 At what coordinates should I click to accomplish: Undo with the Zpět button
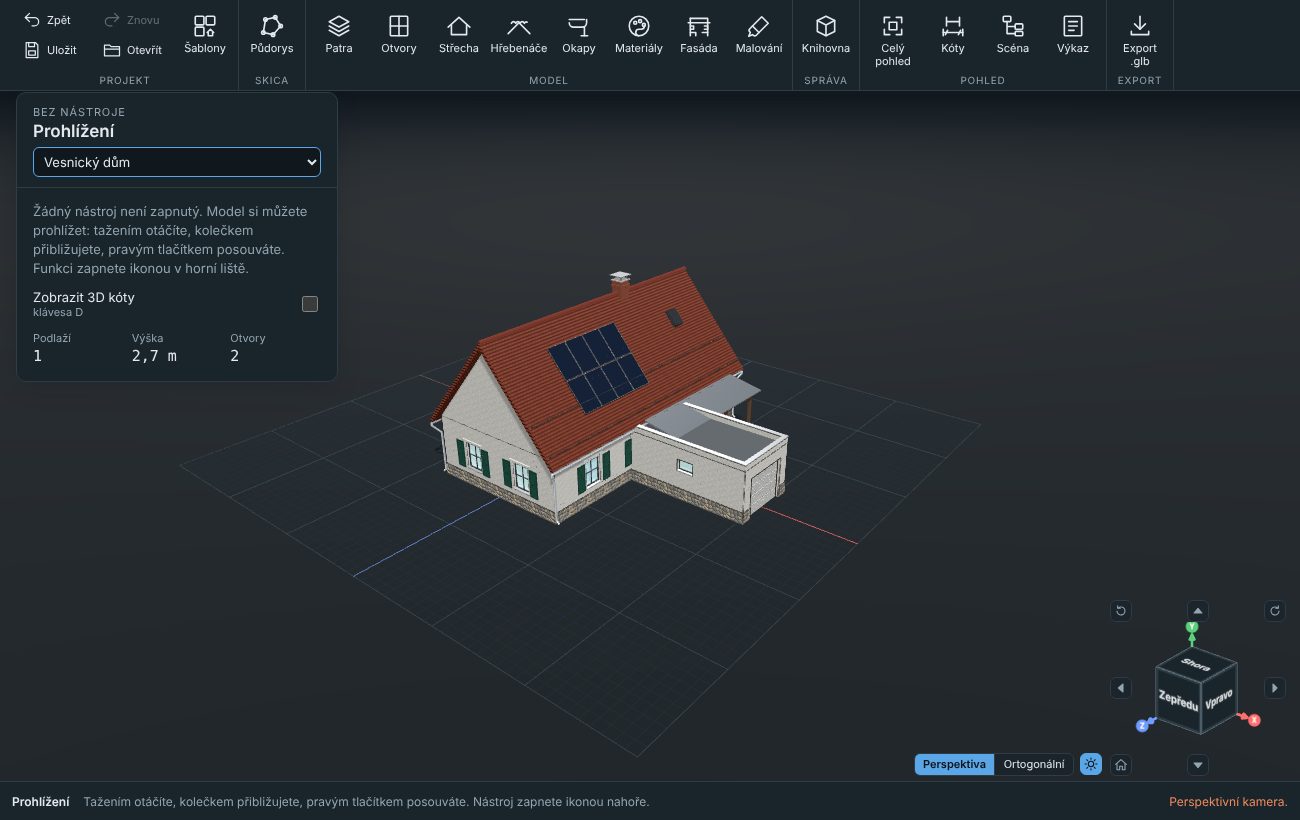coord(47,20)
